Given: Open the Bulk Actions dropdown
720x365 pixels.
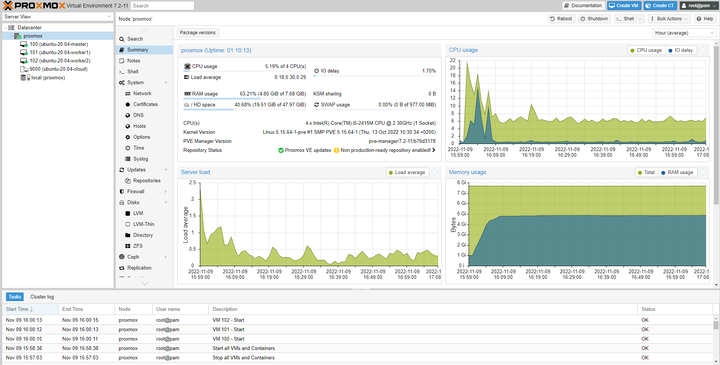Looking at the screenshot, I should point(669,19).
